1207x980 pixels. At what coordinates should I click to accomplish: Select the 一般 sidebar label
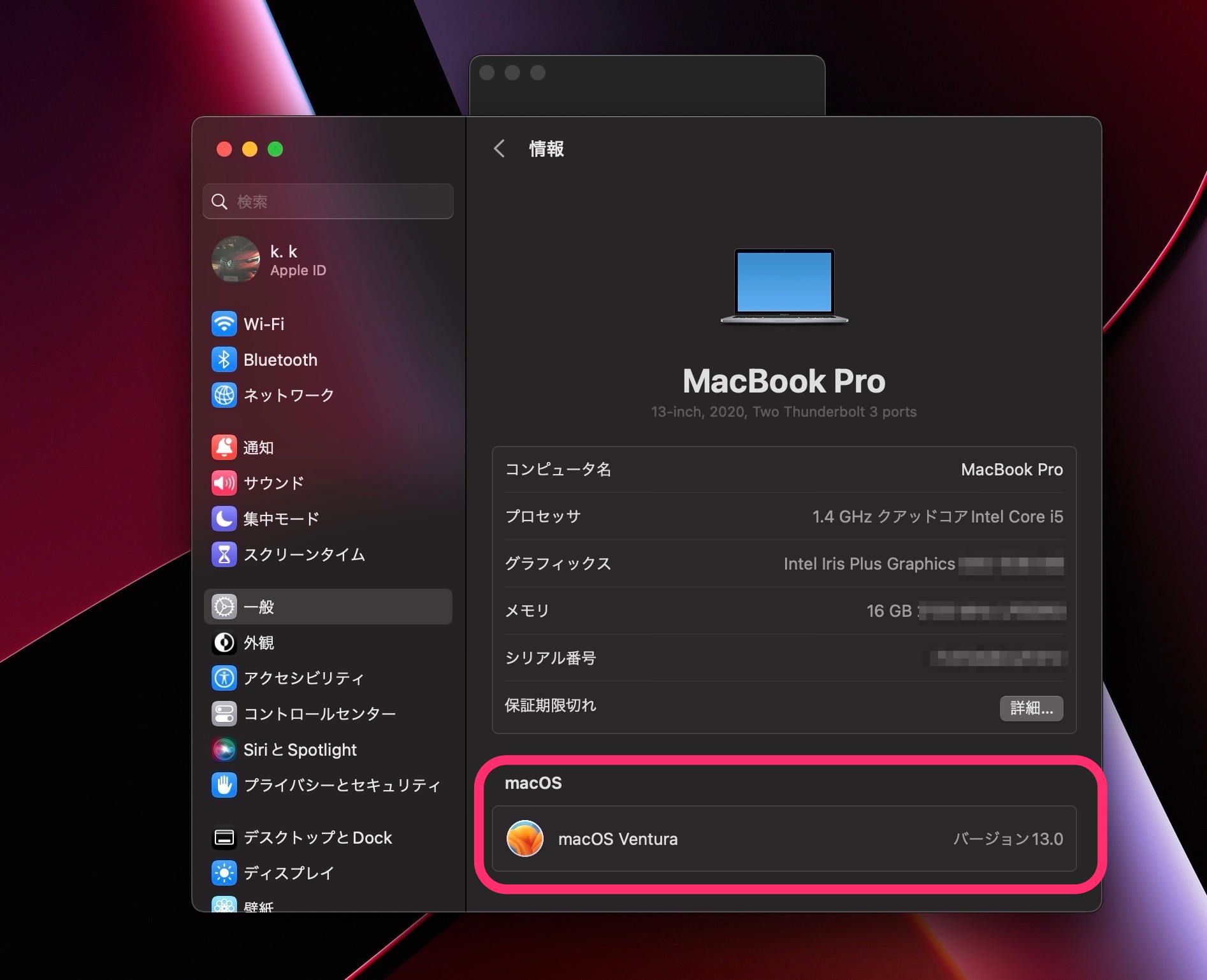pos(259,607)
